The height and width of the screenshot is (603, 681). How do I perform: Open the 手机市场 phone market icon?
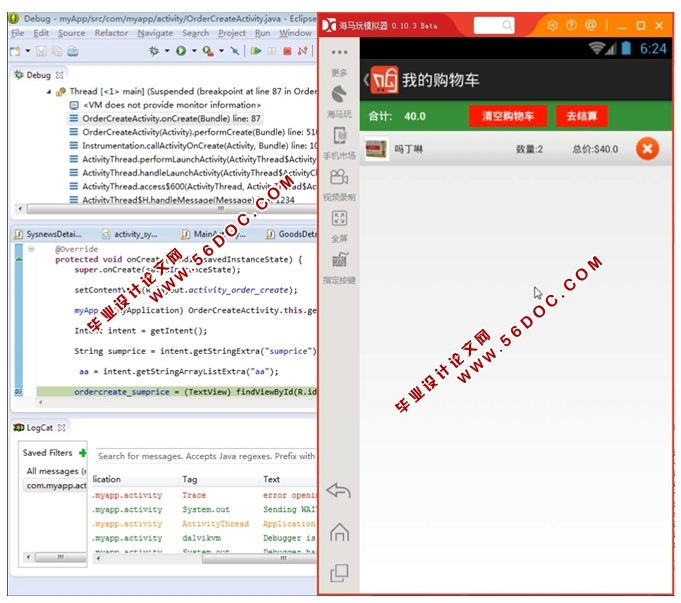pos(339,136)
